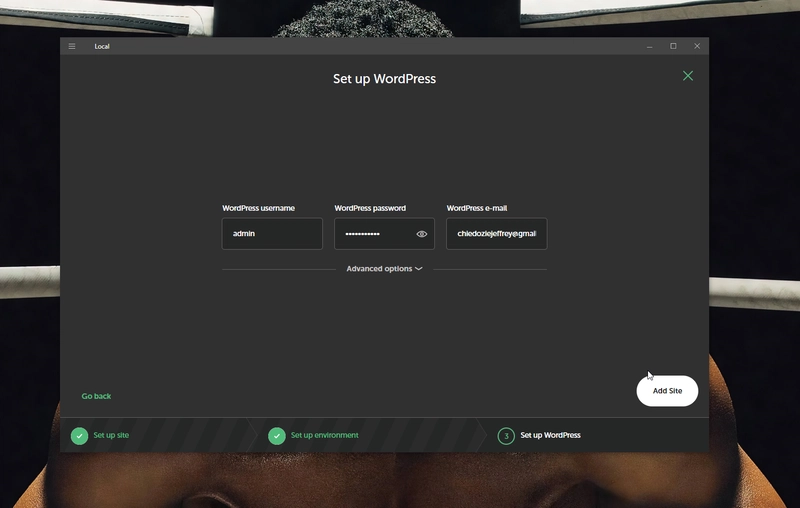Viewport: 800px width, 508px height.
Task: Click the Local title text
Action: tap(102, 46)
